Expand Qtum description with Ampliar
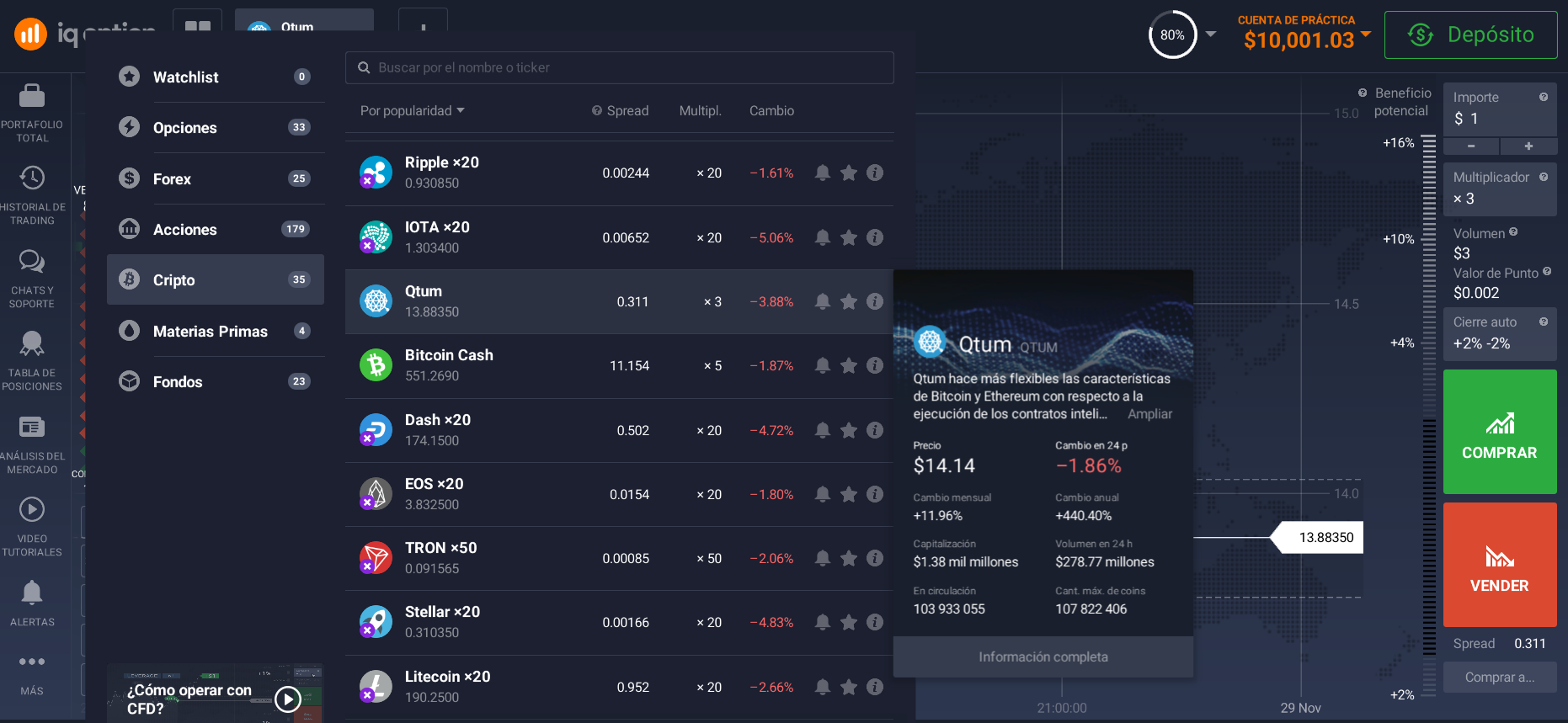The height and width of the screenshot is (723, 1568). (x=1149, y=414)
